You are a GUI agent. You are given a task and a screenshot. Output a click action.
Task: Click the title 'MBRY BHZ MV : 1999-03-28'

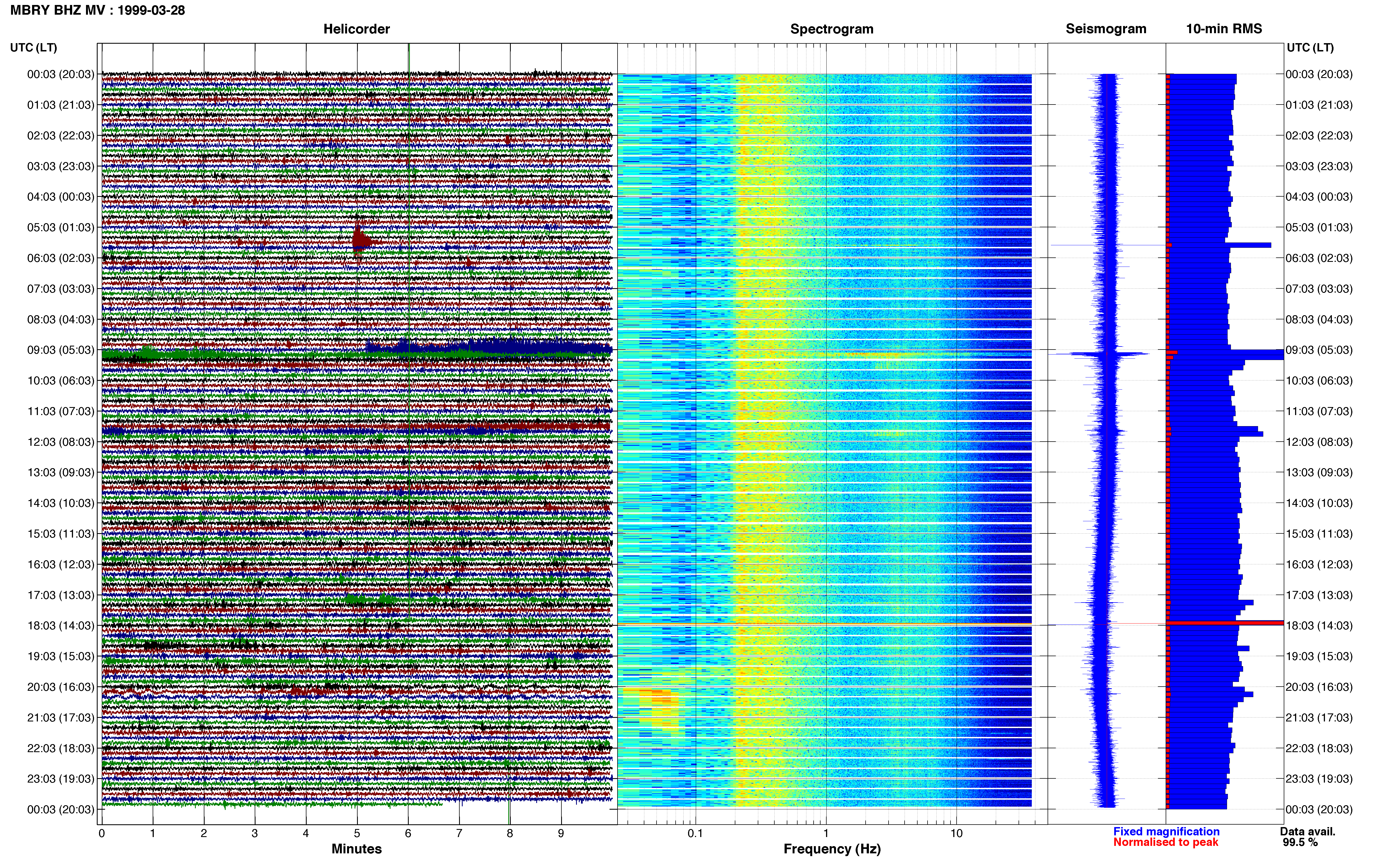coord(97,10)
